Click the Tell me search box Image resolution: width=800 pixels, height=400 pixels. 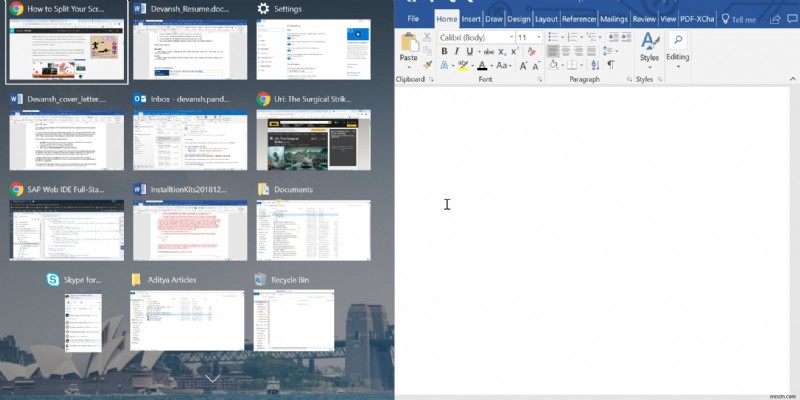[738, 19]
